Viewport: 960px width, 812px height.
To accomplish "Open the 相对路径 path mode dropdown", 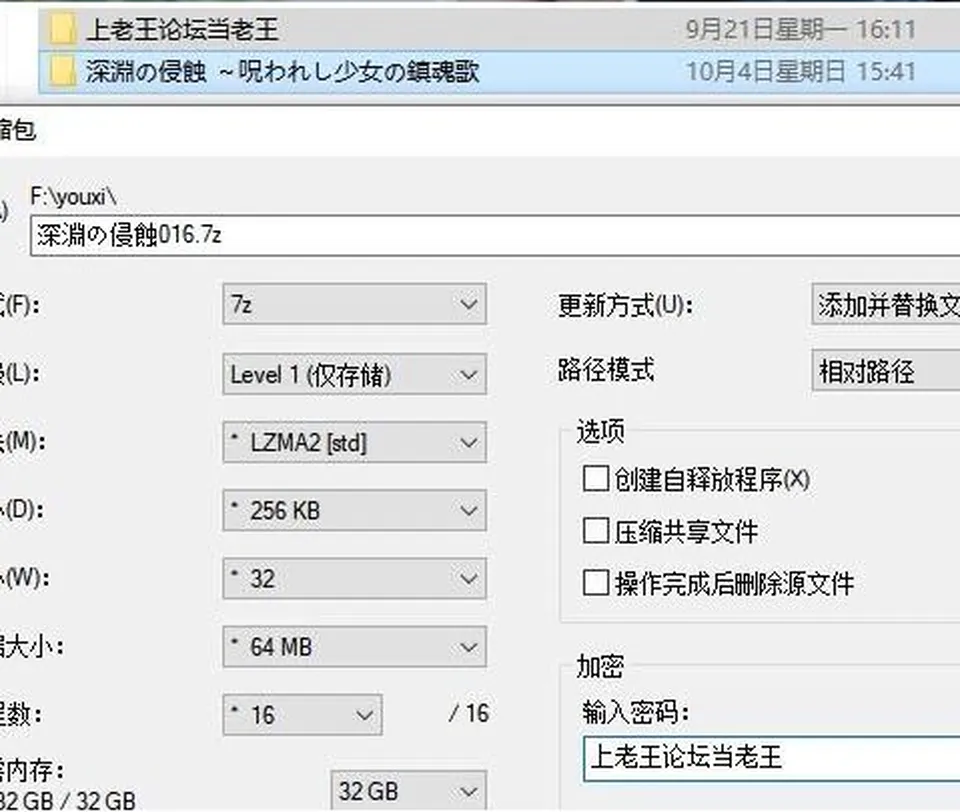I will pos(886,370).
